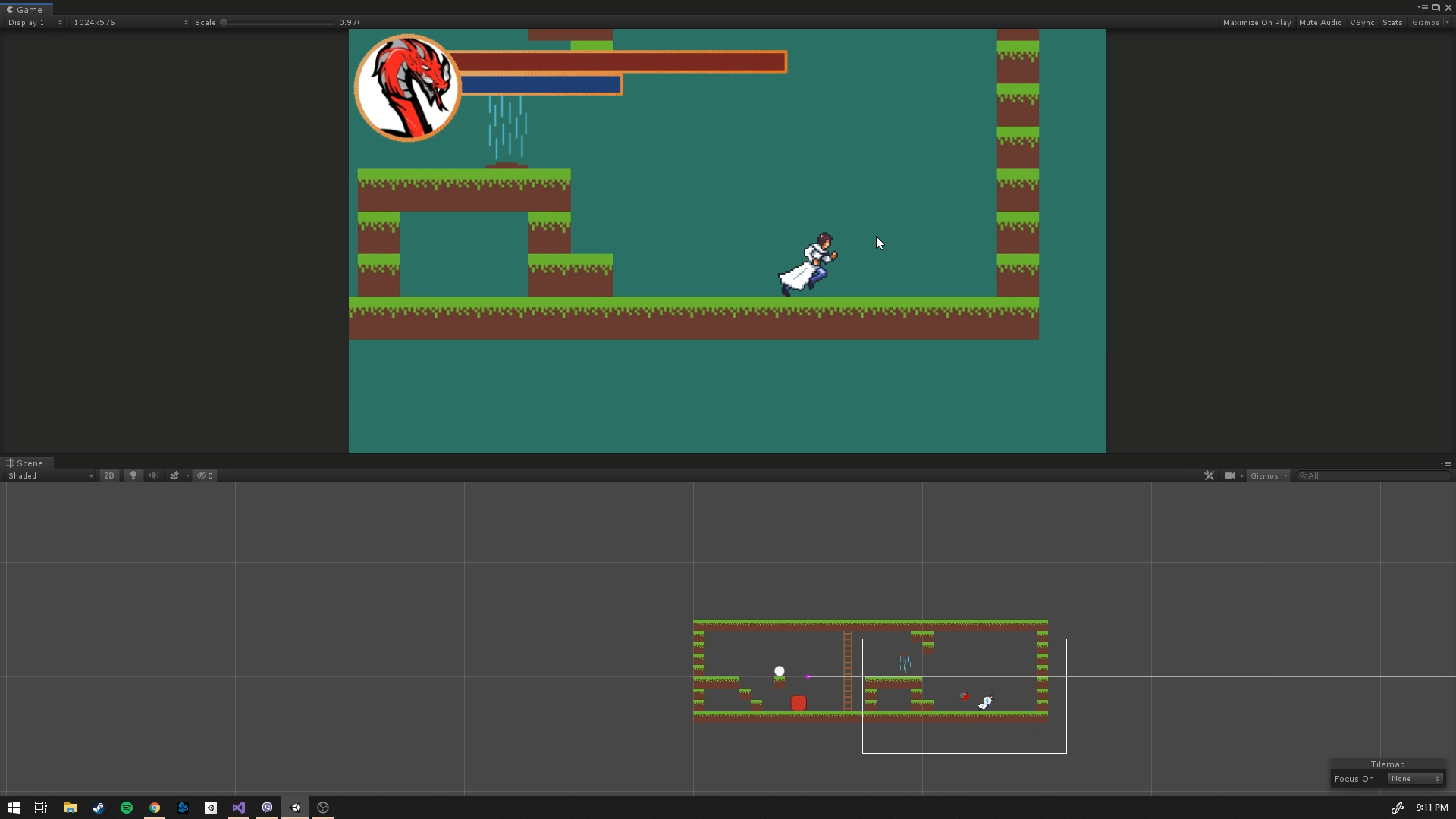Enable VSync in Game view
This screenshot has width=1456, height=819.
click(x=1362, y=22)
